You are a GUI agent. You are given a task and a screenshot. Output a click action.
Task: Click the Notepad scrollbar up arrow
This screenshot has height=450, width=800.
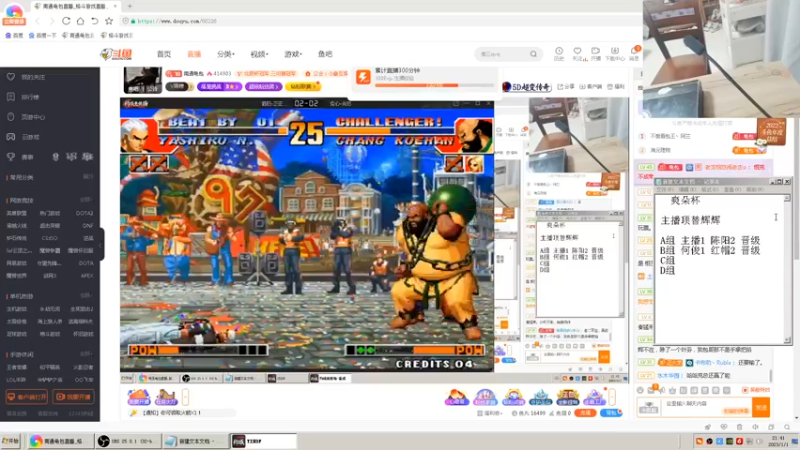coord(787,197)
